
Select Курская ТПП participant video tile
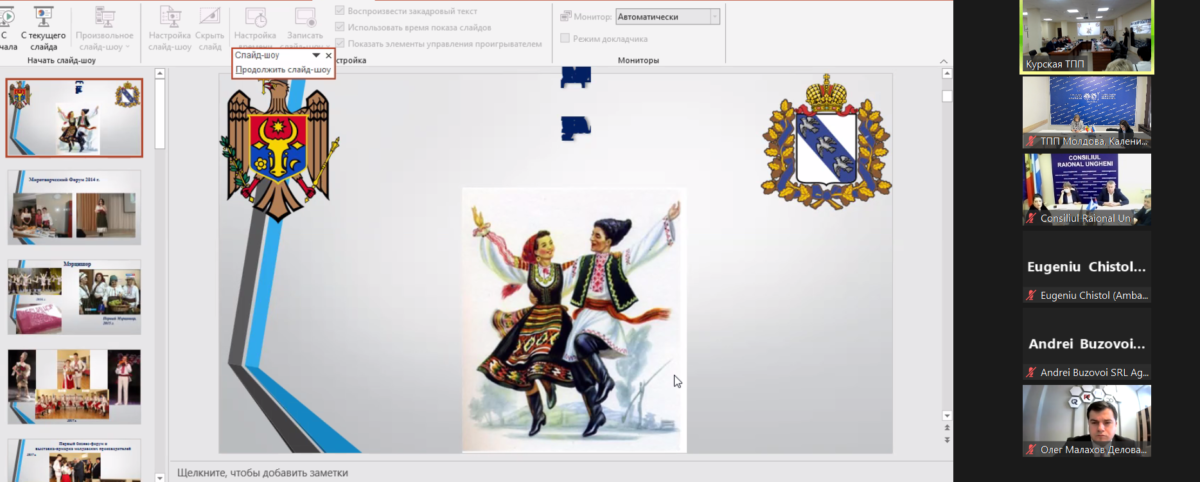tap(1087, 36)
